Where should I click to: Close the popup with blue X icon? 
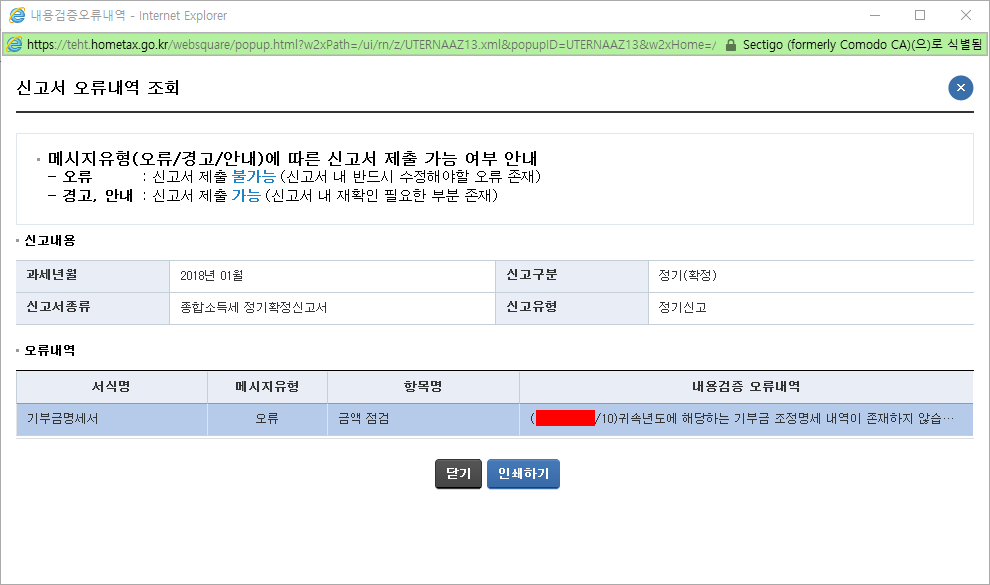960,88
